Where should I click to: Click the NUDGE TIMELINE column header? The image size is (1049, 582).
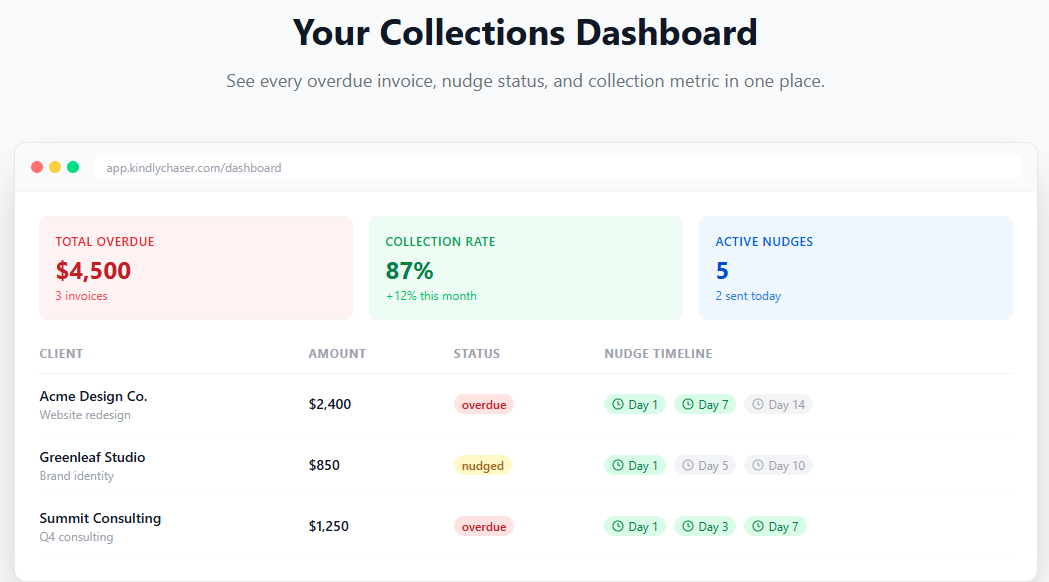click(658, 353)
